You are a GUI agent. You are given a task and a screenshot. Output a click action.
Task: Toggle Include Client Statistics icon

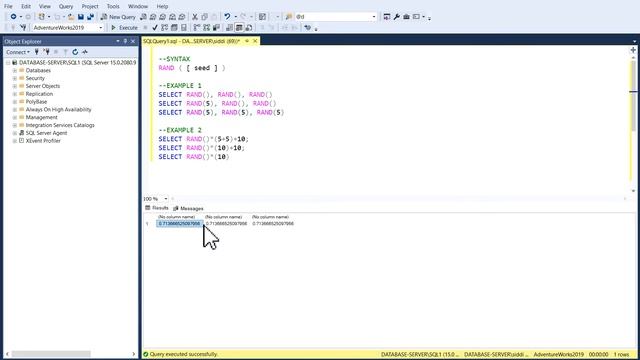click(x=216, y=28)
